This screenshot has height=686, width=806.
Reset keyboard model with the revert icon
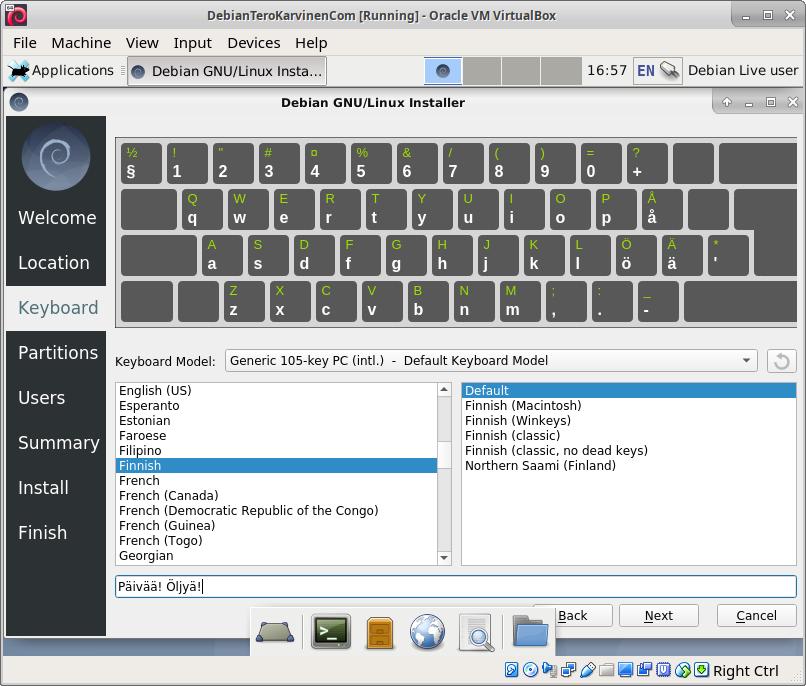coord(781,361)
